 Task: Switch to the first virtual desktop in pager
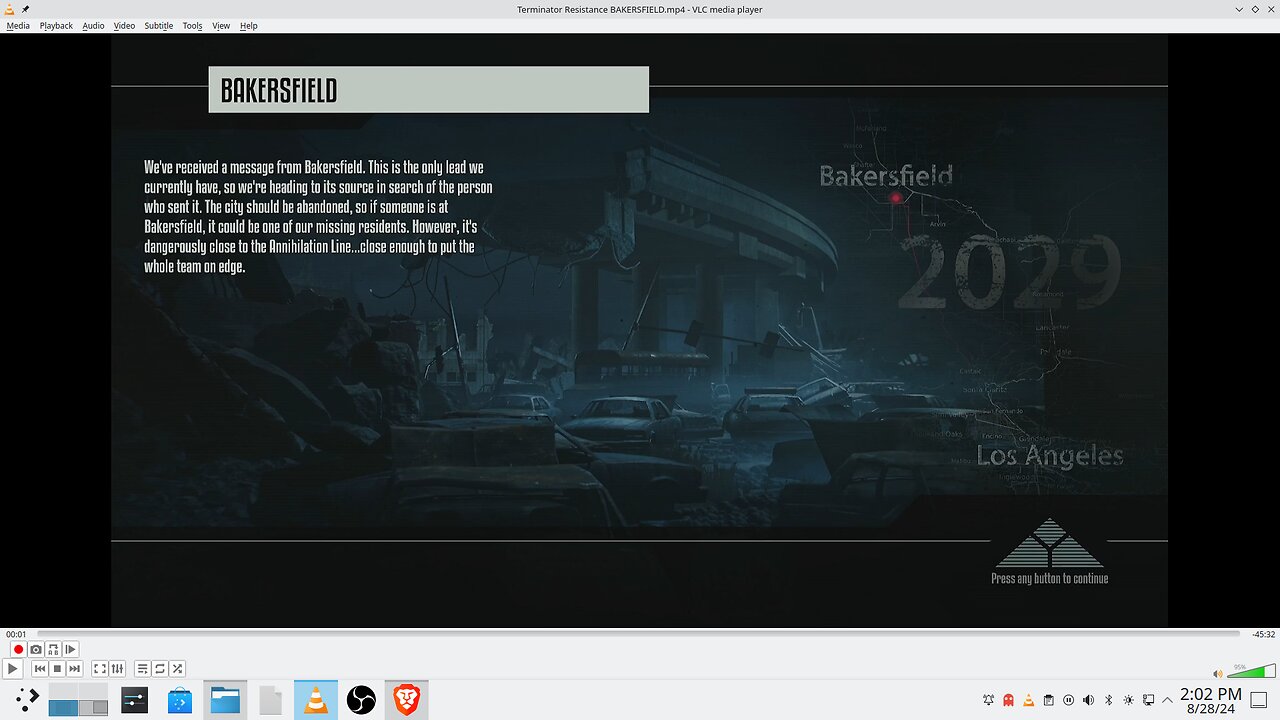63,700
